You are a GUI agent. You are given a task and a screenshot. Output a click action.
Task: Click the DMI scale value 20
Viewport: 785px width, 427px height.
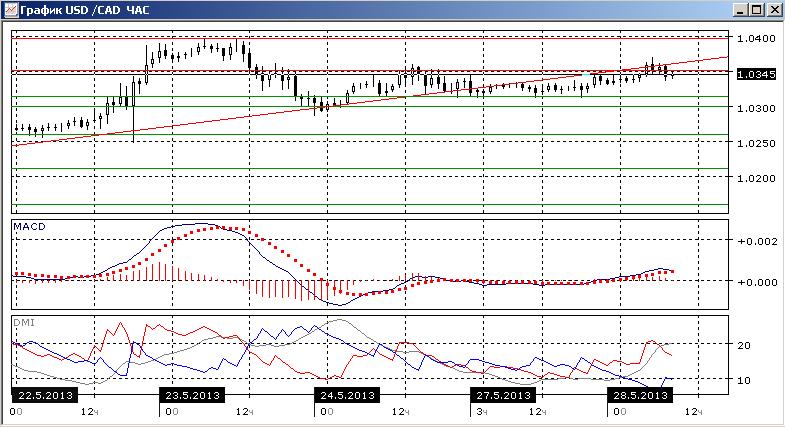pos(744,345)
